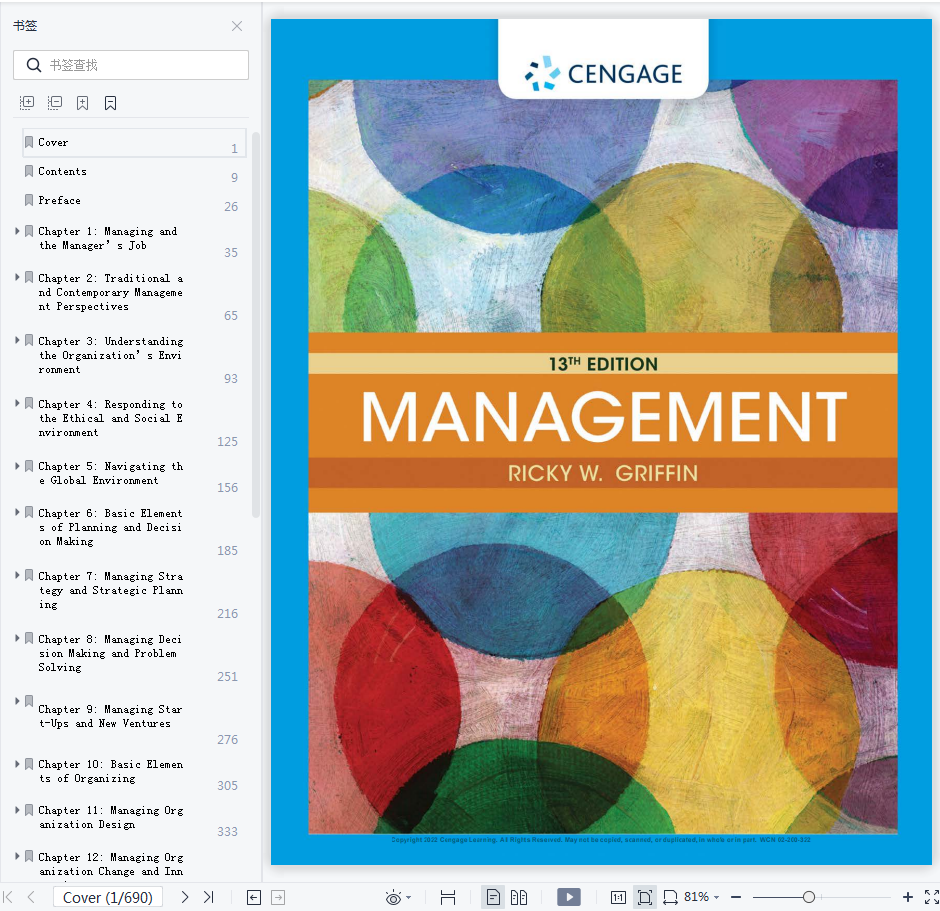Click the bookmark flag icon beside Cover
The width and height of the screenshot is (940, 911).
pyautogui.click(x=29, y=141)
